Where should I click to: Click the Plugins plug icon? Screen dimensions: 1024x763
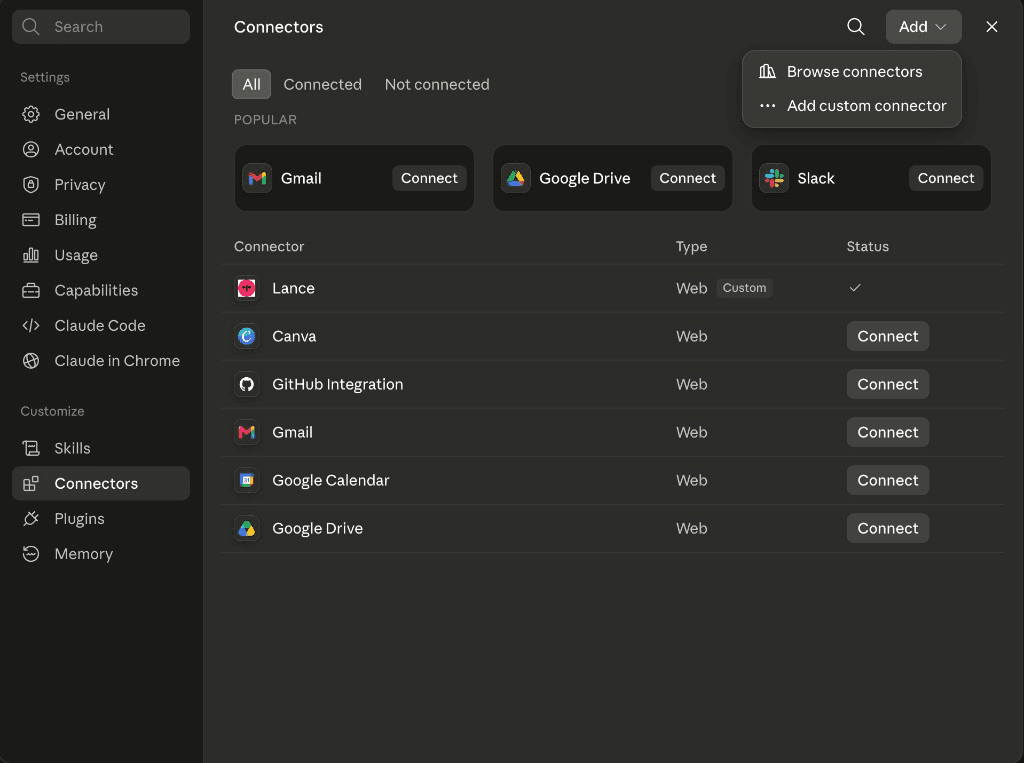point(31,519)
